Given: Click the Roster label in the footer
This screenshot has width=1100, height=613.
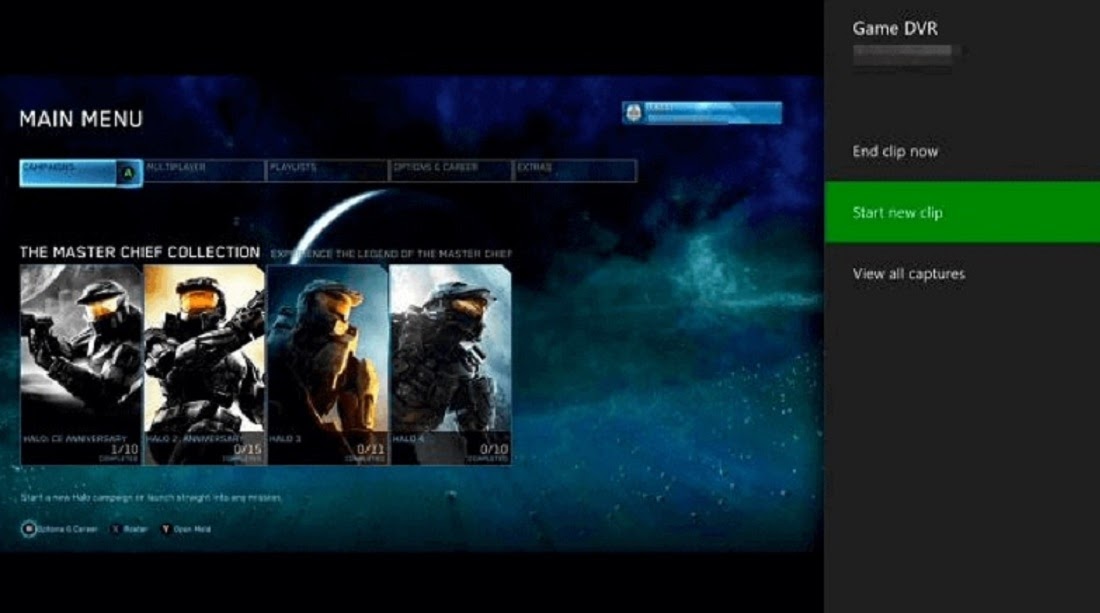Looking at the screenshot, I should (x=135, y=529).
